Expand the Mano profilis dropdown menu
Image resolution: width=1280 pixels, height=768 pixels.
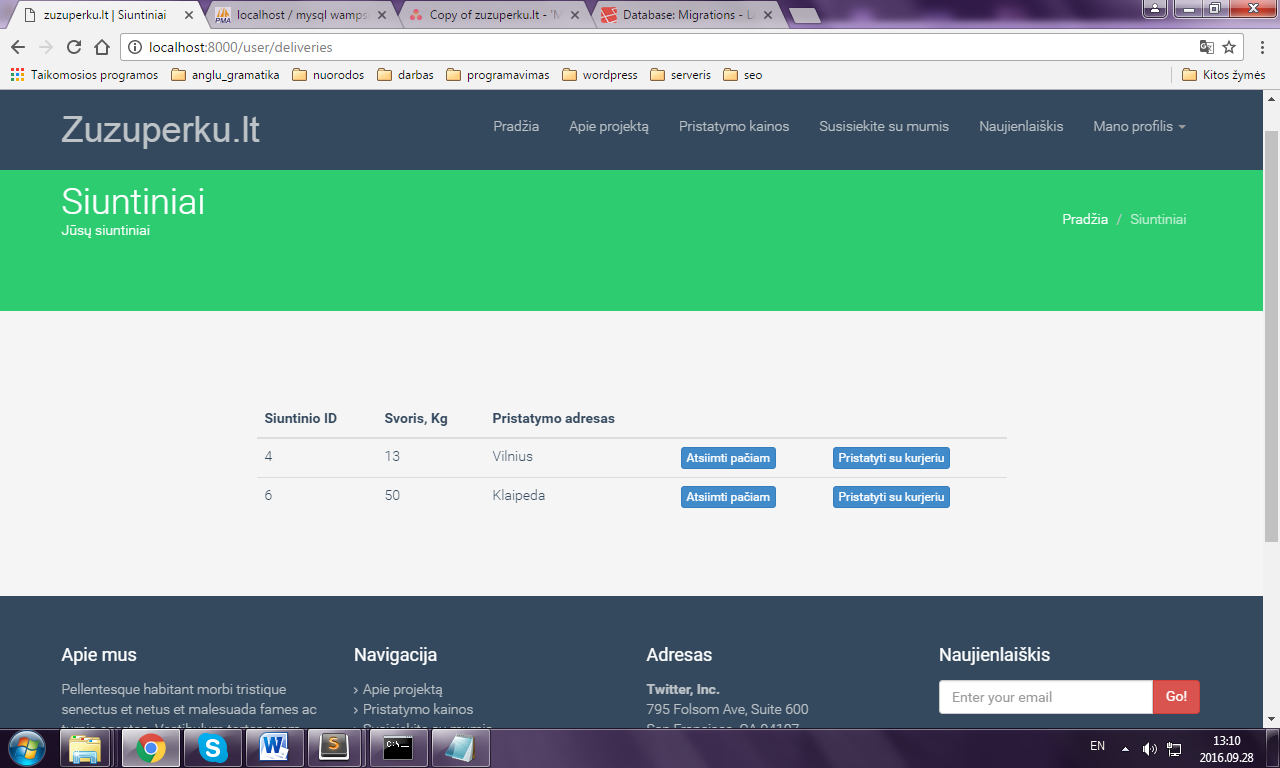point(1139,126)
